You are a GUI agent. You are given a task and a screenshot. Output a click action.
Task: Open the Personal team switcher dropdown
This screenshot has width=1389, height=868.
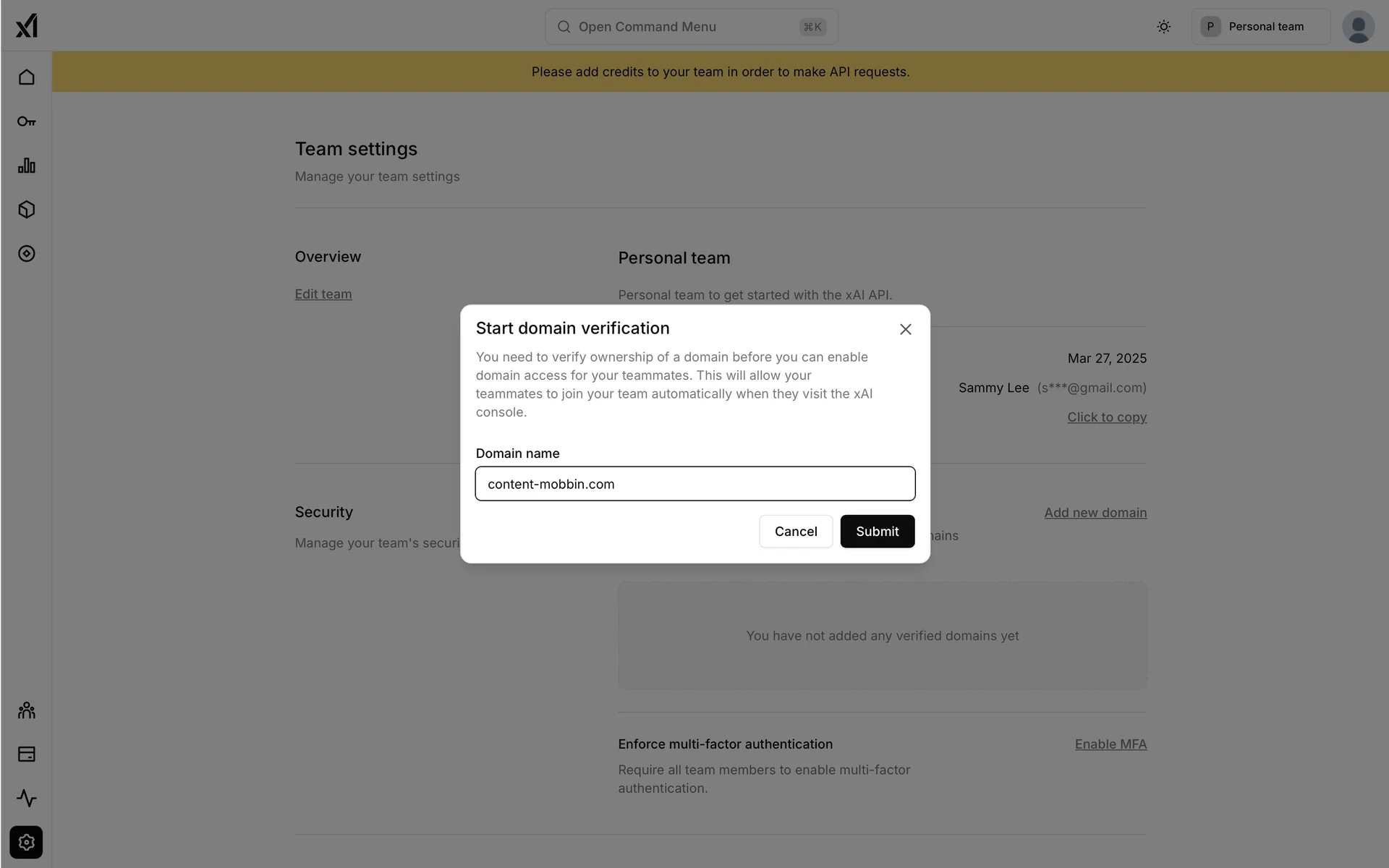tap(1260, 27)
